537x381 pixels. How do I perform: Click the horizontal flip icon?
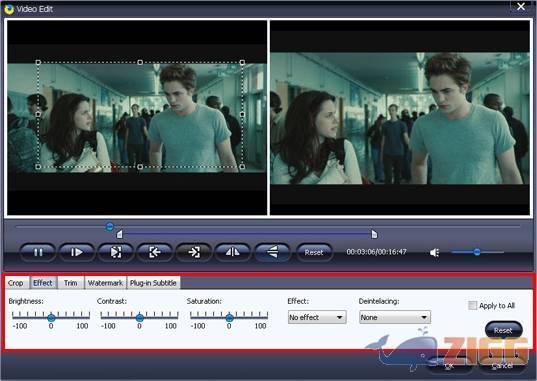(233, 253)
